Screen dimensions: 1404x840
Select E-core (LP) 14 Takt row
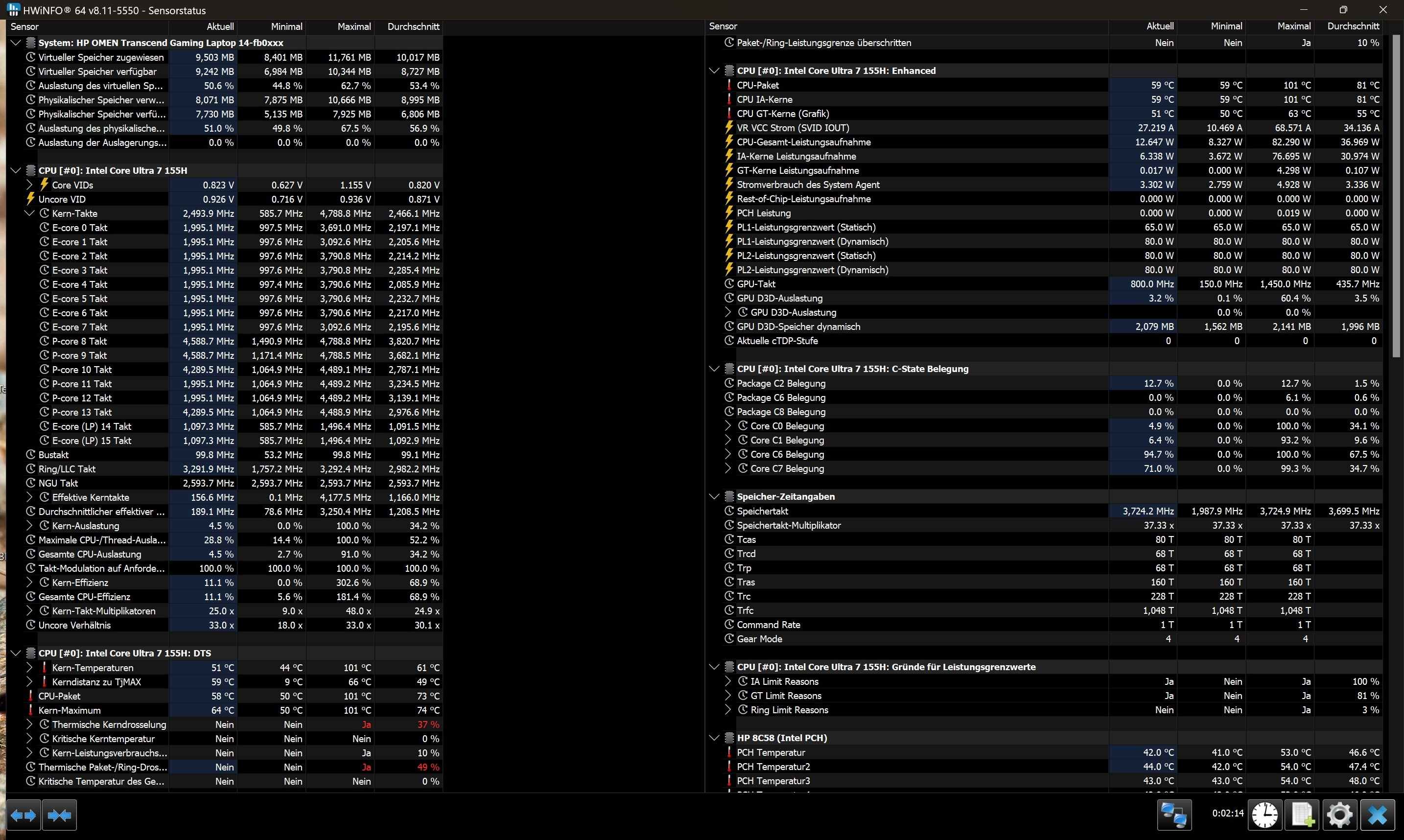[x=225, y=426]
